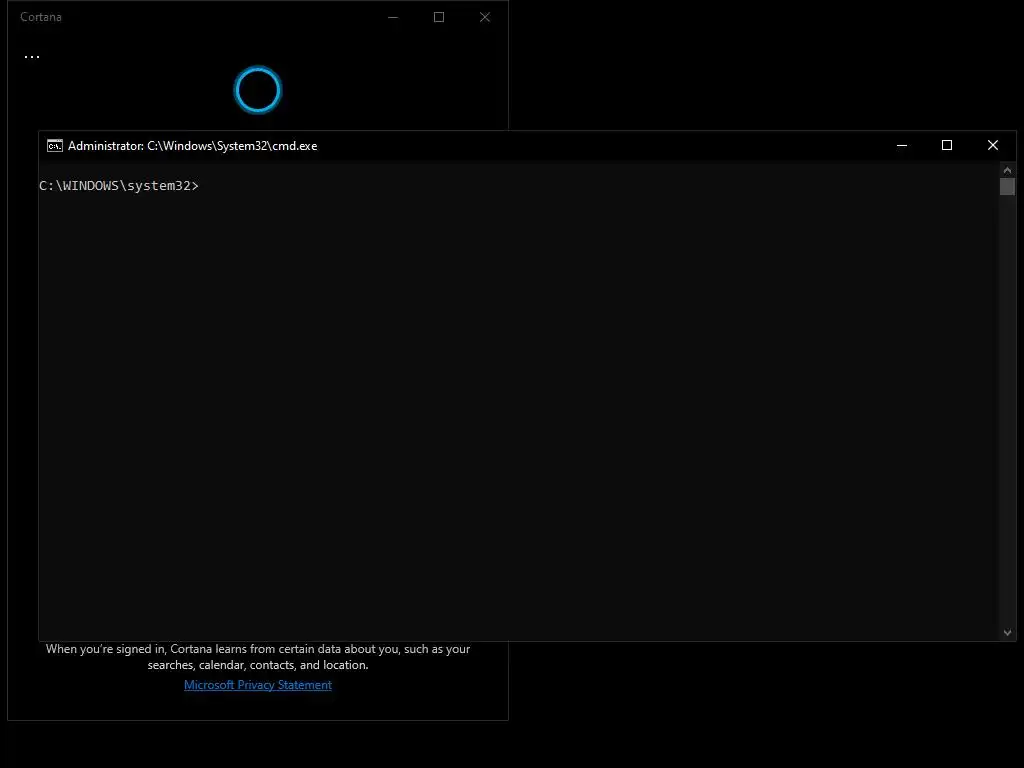Maximize the Administrator cmd.exe window
This screenshot has height=768, width=1024.
[947, 146]
